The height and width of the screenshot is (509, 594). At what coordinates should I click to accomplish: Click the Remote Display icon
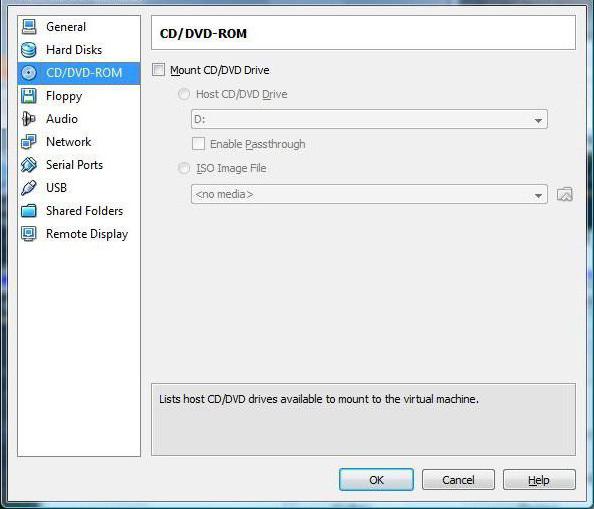coord(29,234)
